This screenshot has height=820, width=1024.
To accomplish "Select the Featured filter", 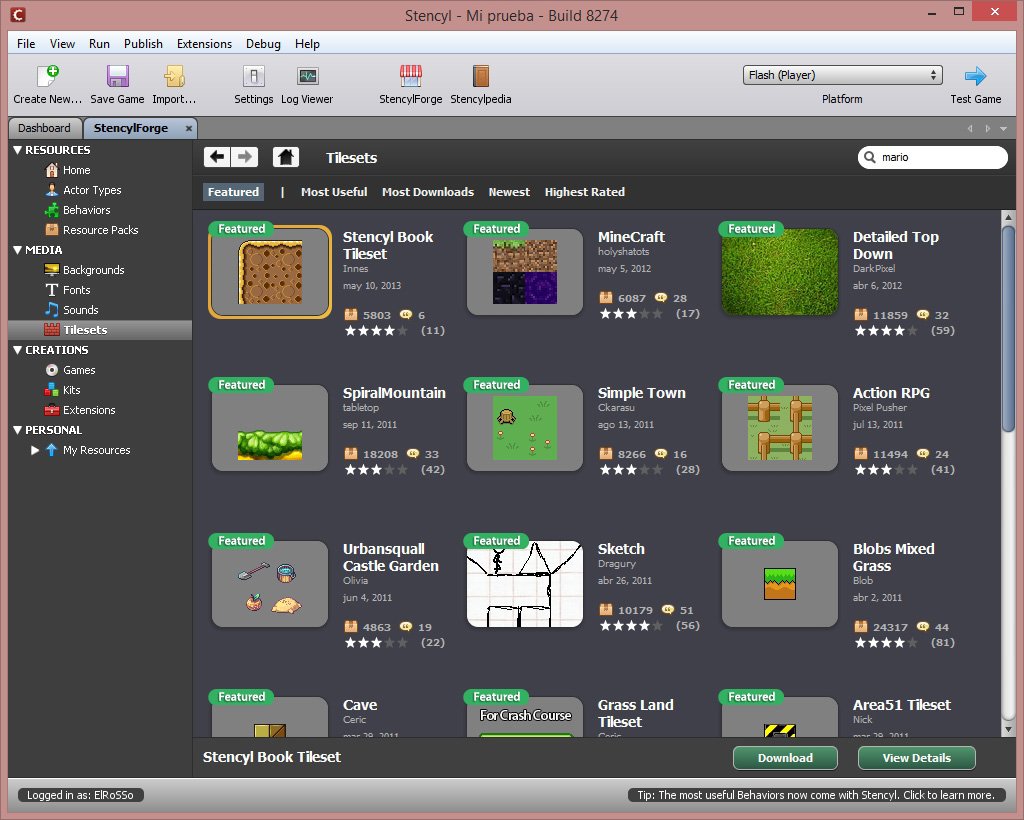I will (x=233, y=192).
